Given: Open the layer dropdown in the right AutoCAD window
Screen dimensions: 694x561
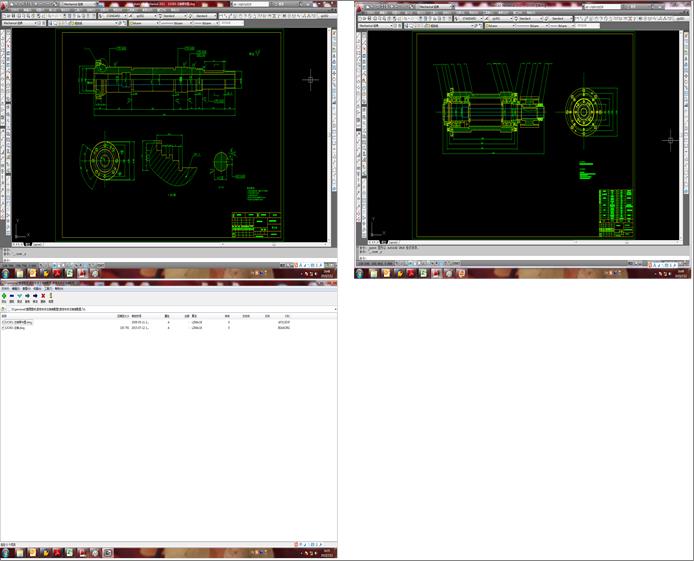Looking at the screenshot, I should 443,26.
